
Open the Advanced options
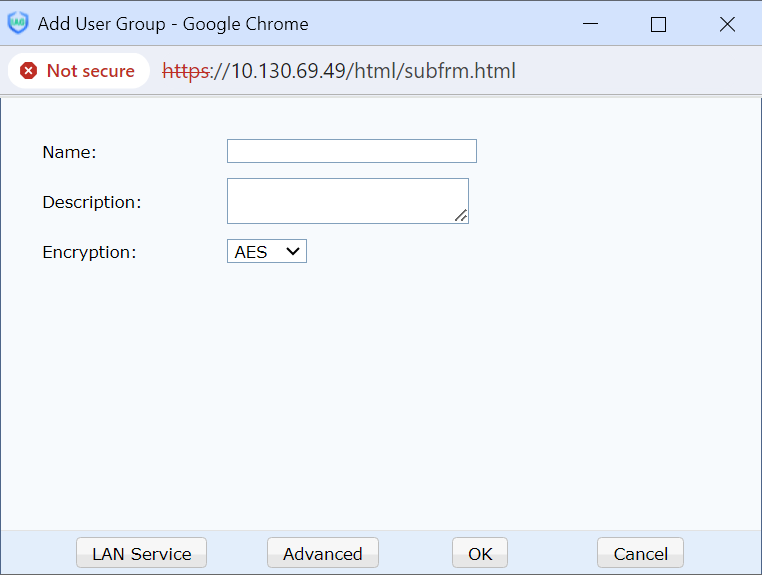tap(322, 553)
